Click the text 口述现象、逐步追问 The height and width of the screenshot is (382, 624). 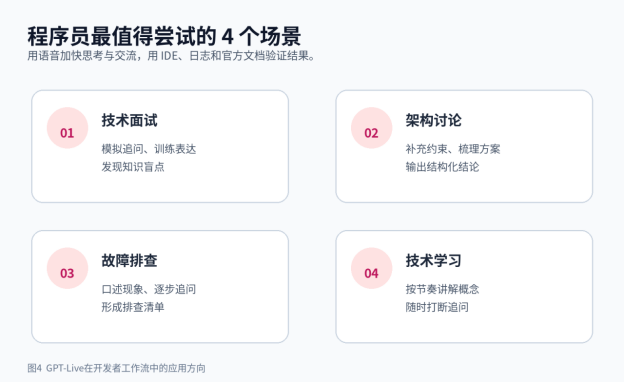pyautogui.click(x=149, y=289)
